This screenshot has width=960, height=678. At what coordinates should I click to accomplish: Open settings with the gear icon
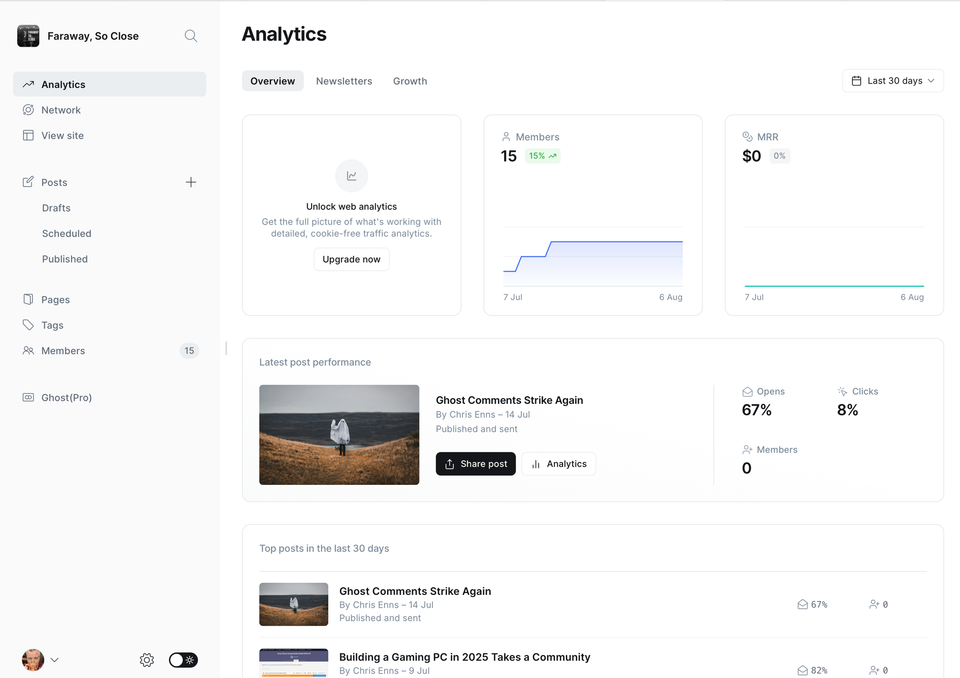(146, 660)
